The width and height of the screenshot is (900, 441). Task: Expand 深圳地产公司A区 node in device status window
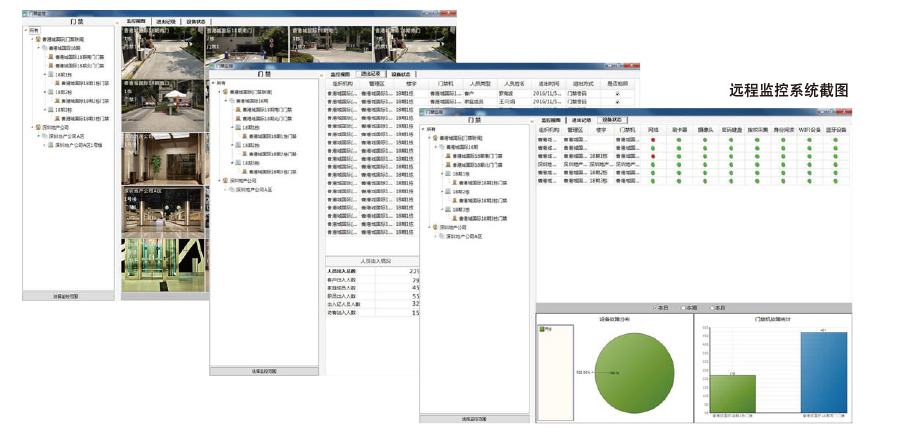436,237
